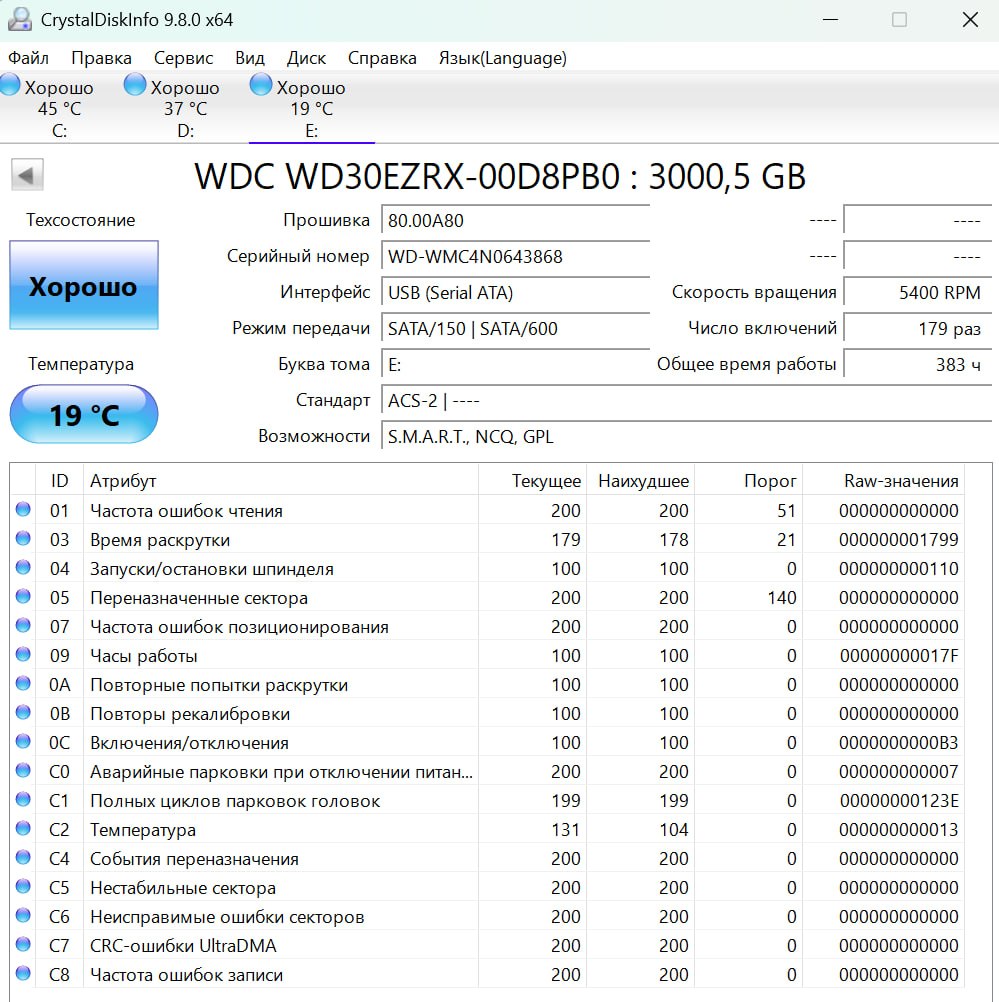Select the Частота ошибок чтения attribute name

tap(186, 511)
